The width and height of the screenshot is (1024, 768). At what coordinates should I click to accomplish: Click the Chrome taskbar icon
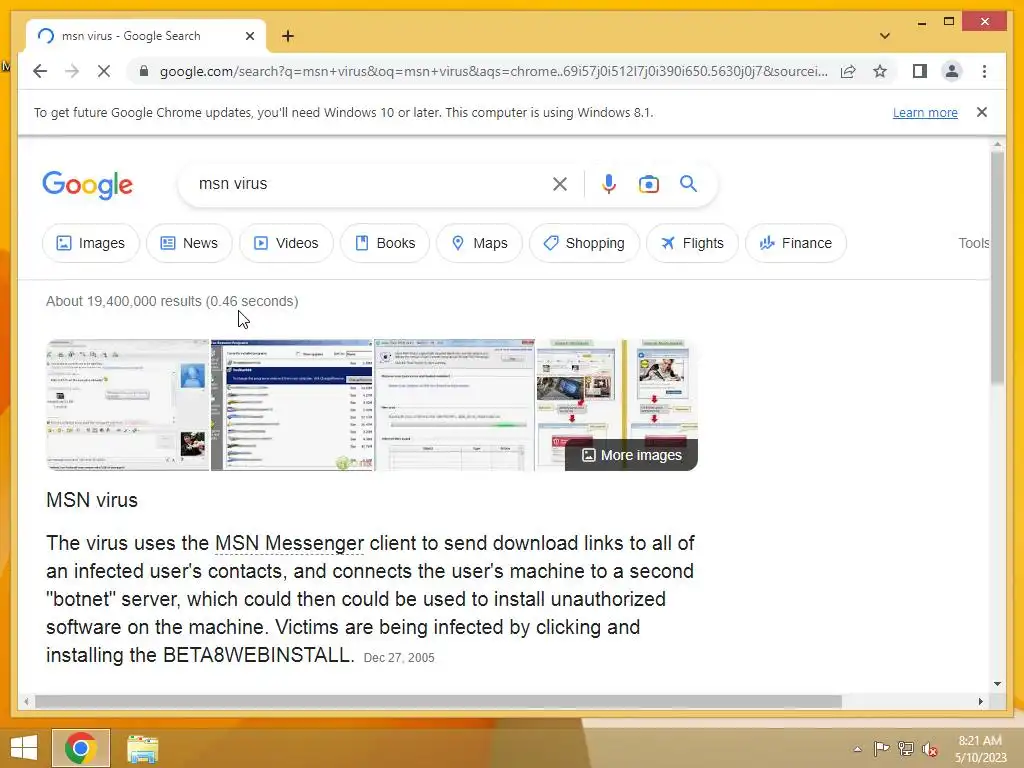81,748
